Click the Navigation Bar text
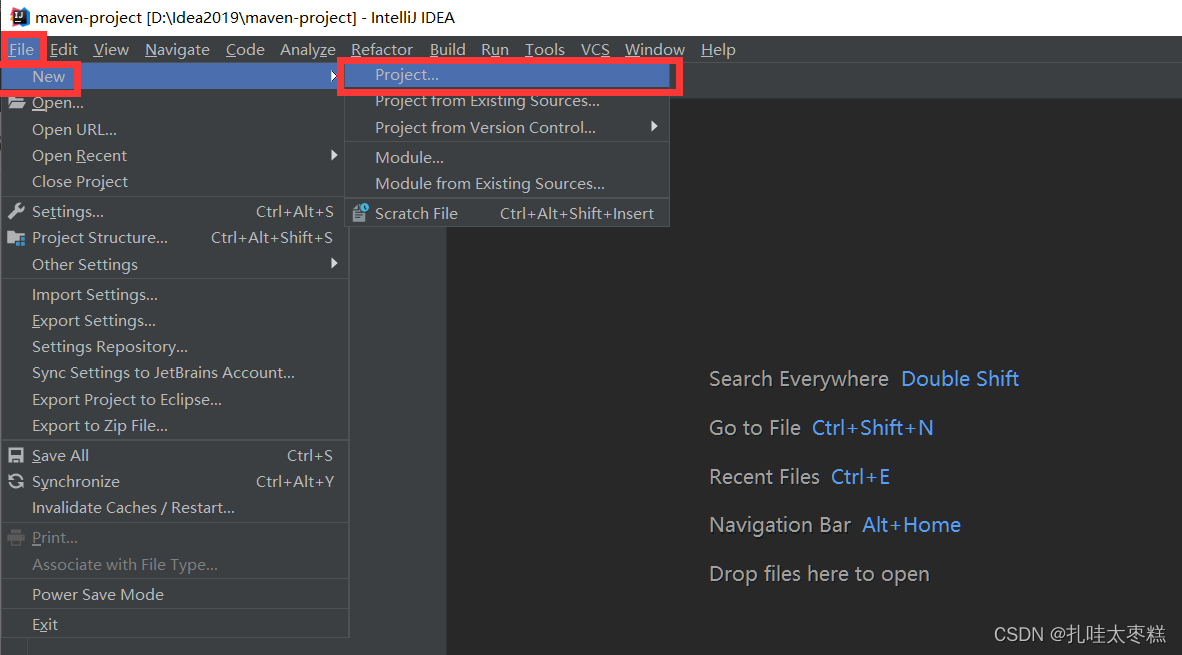This screenshot has width=1182, height=655. (x=779, y=525)
